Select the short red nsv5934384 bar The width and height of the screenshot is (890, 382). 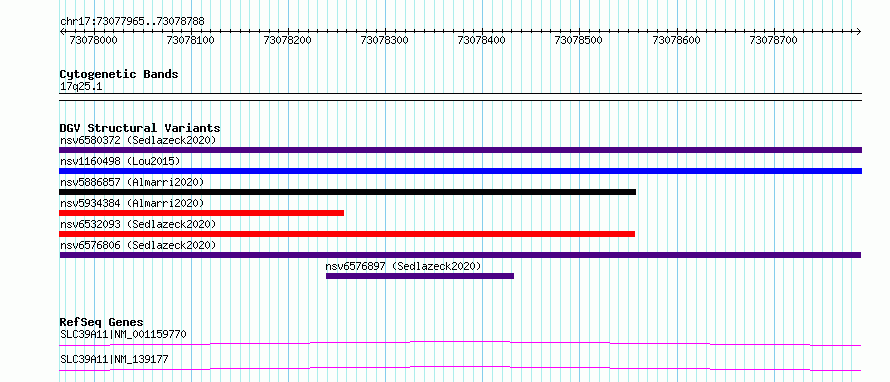pos(201,213)
